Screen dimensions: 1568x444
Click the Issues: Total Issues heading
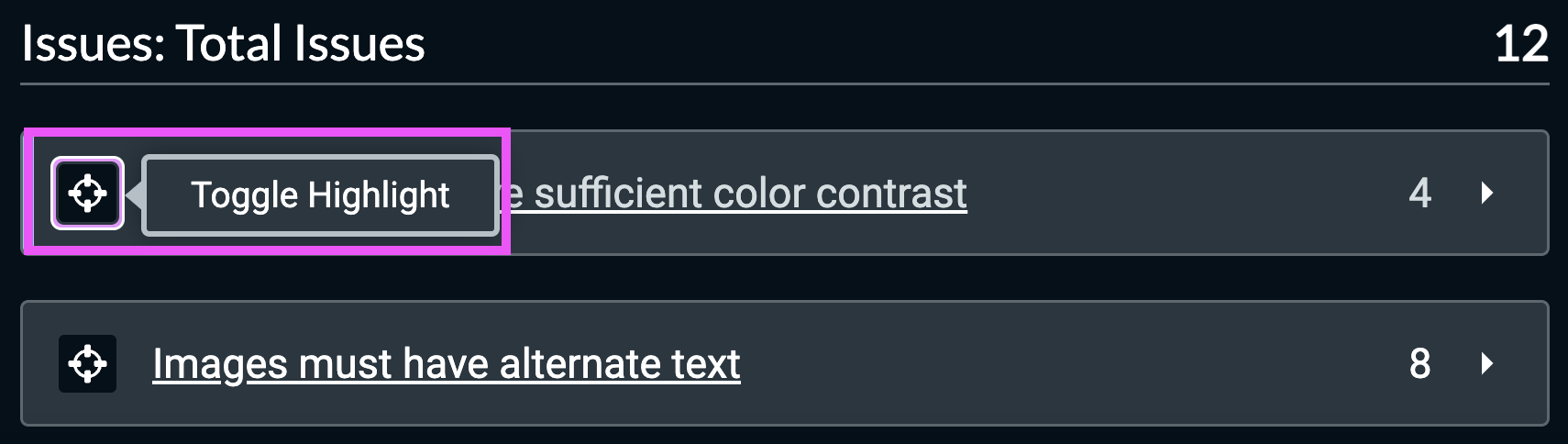click(223, 43)
